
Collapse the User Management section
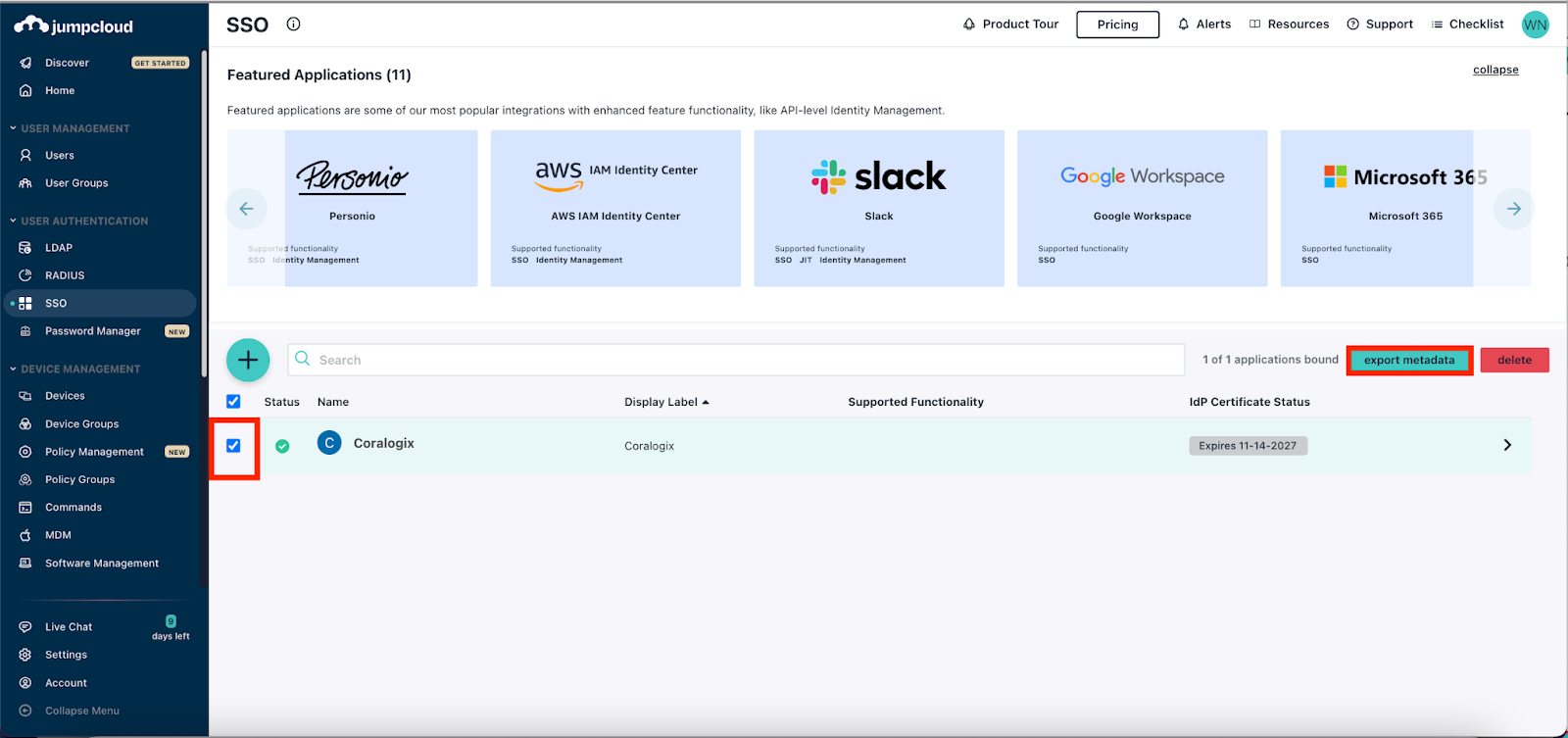(70, 128)
